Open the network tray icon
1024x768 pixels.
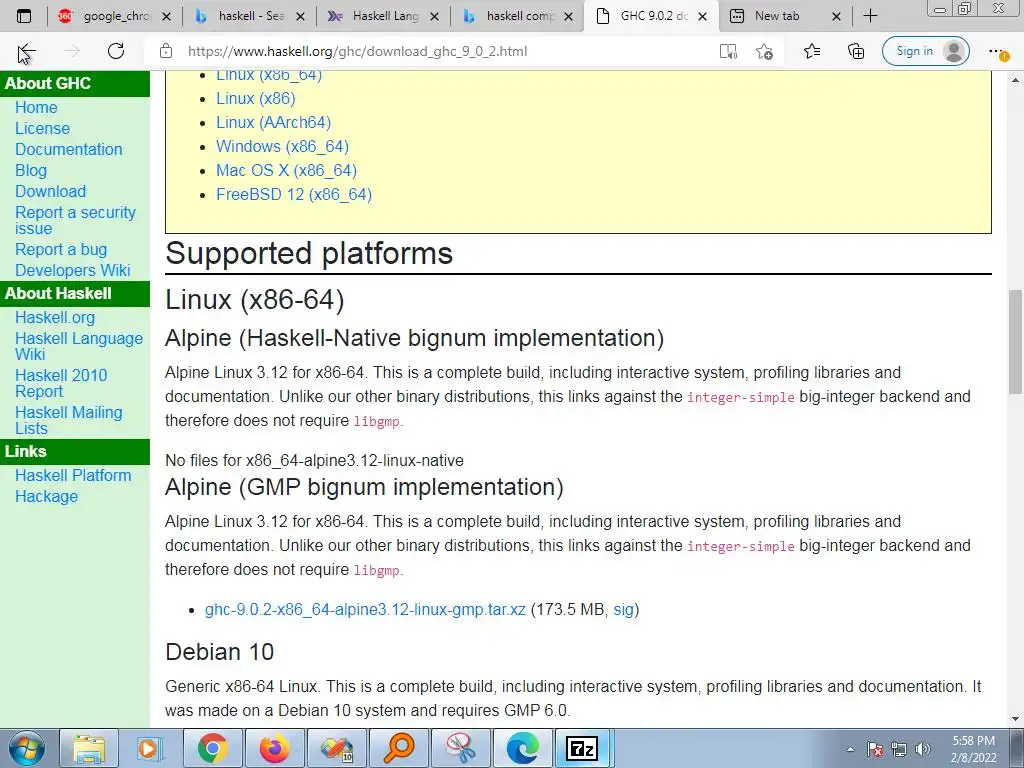click(x=899, y=749)
